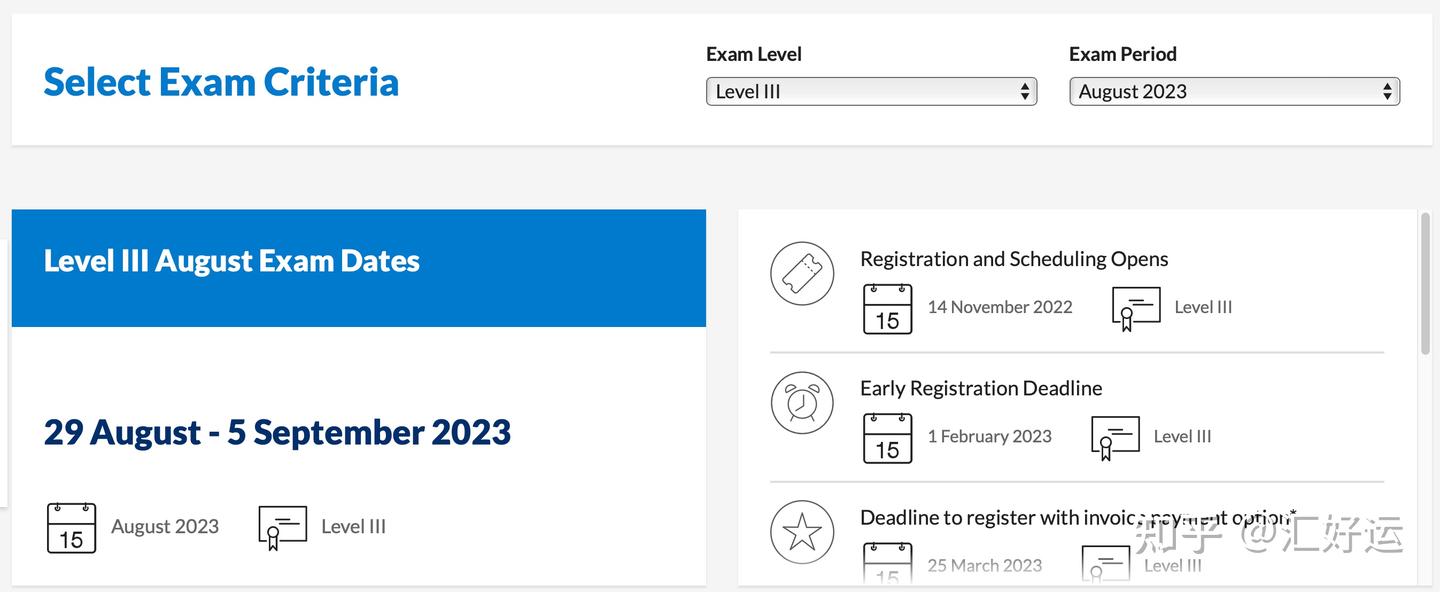This screenshot has width=1440, height=592.
Task: Click the 14 November 2022 date text
Action: [x=1000, y=307]
